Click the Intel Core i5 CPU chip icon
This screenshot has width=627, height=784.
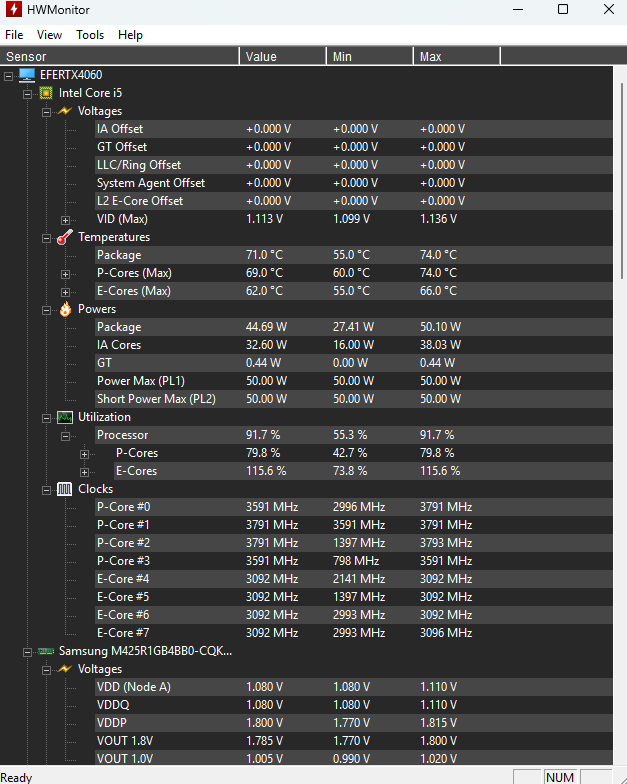point(46,93)
